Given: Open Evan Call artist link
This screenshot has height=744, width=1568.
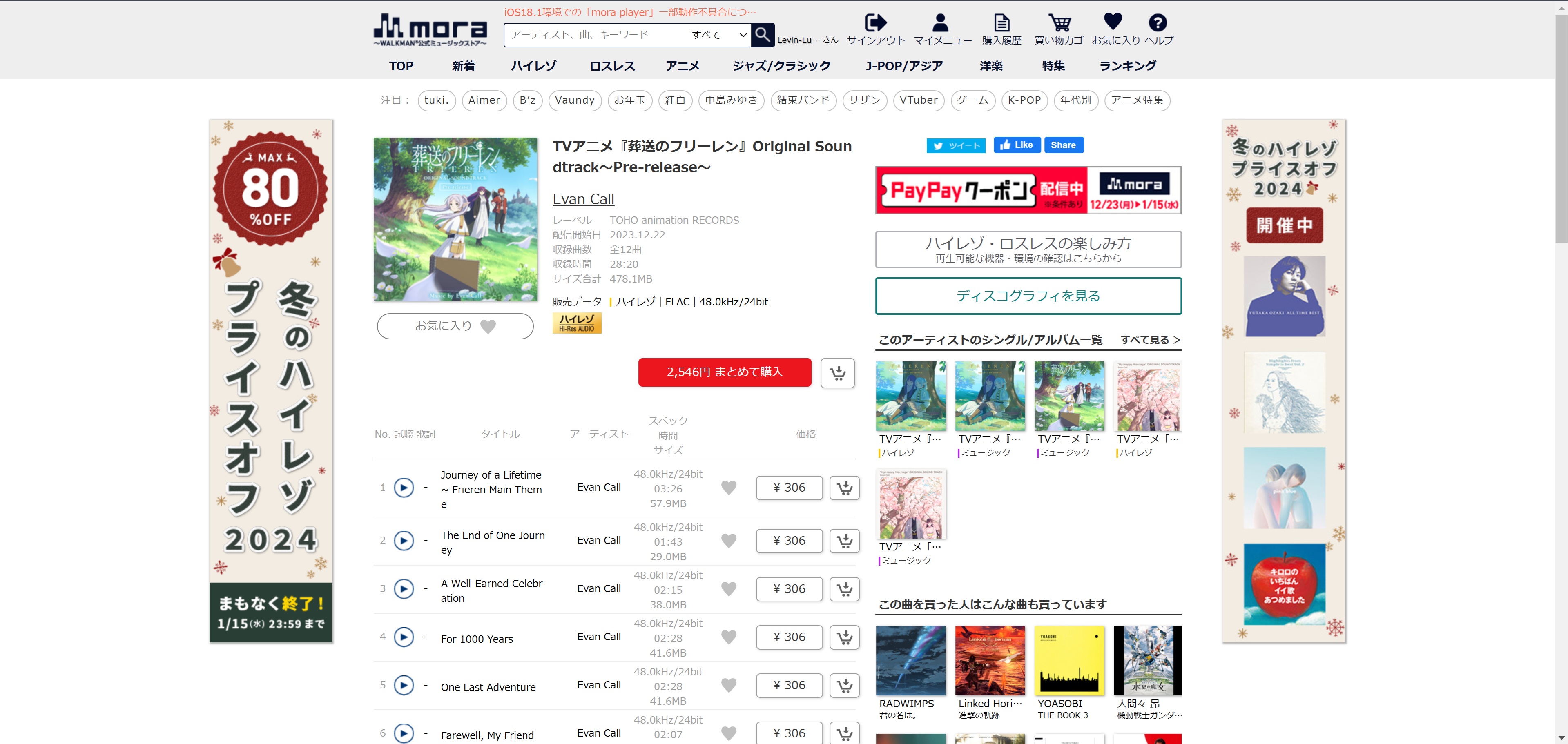Looking at the screenshot, I should coord(583,199).
